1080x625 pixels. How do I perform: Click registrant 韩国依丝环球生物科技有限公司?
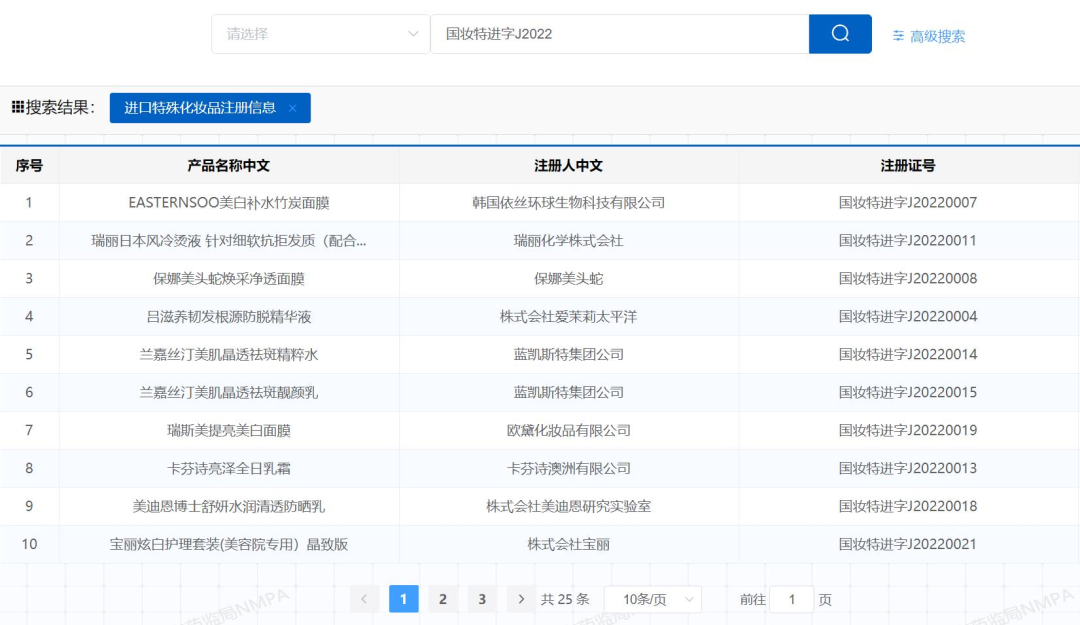(568, 203)
